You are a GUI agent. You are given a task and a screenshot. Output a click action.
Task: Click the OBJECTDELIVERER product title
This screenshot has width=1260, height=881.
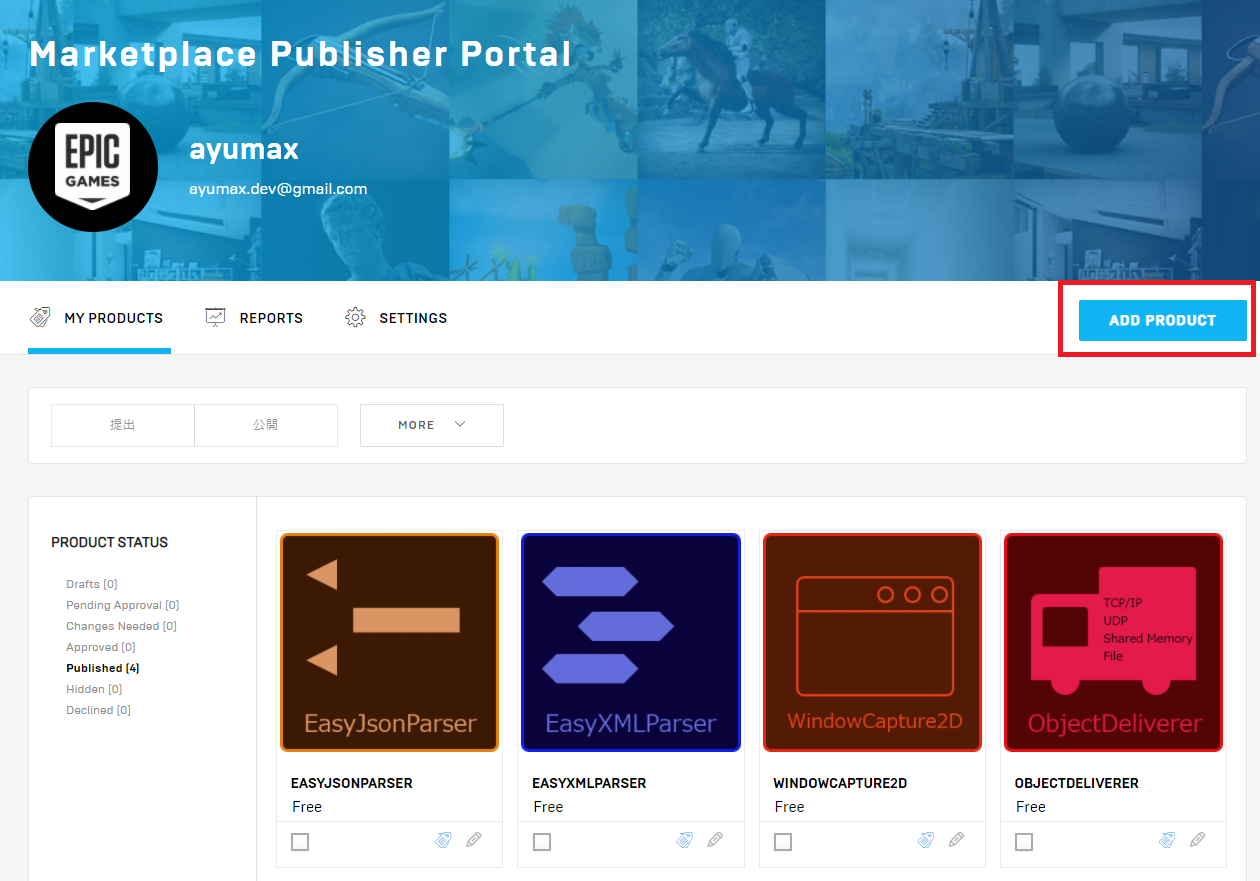click(x=1077, y=783)
